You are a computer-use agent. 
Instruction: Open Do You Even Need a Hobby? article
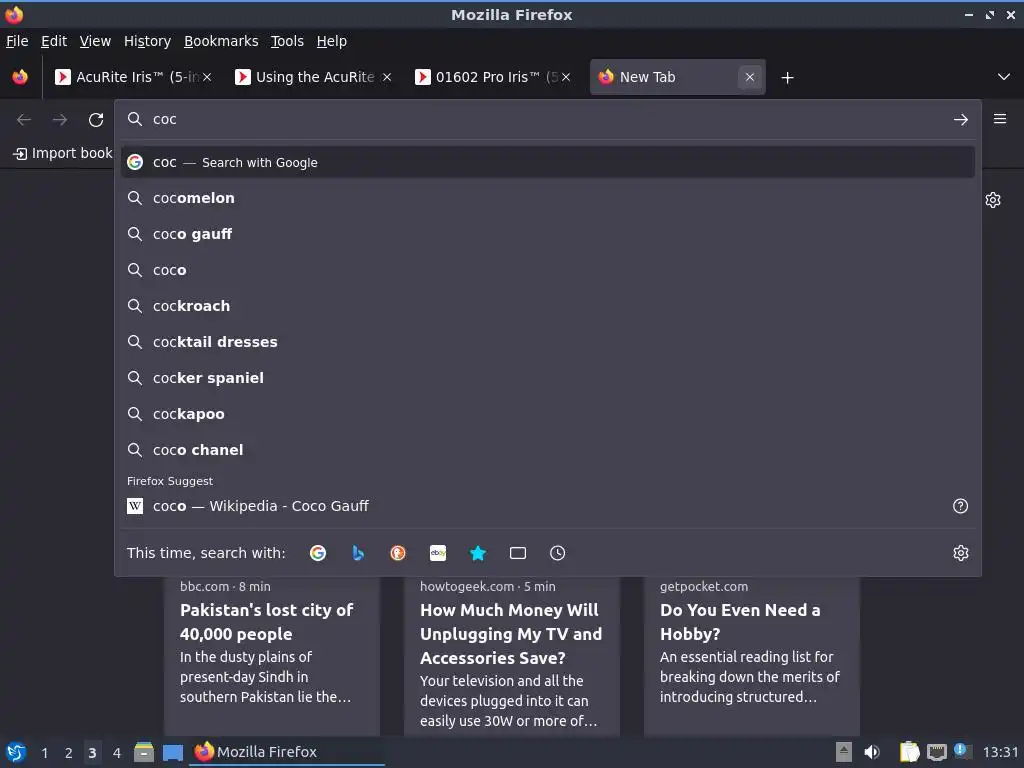(740, 622)
